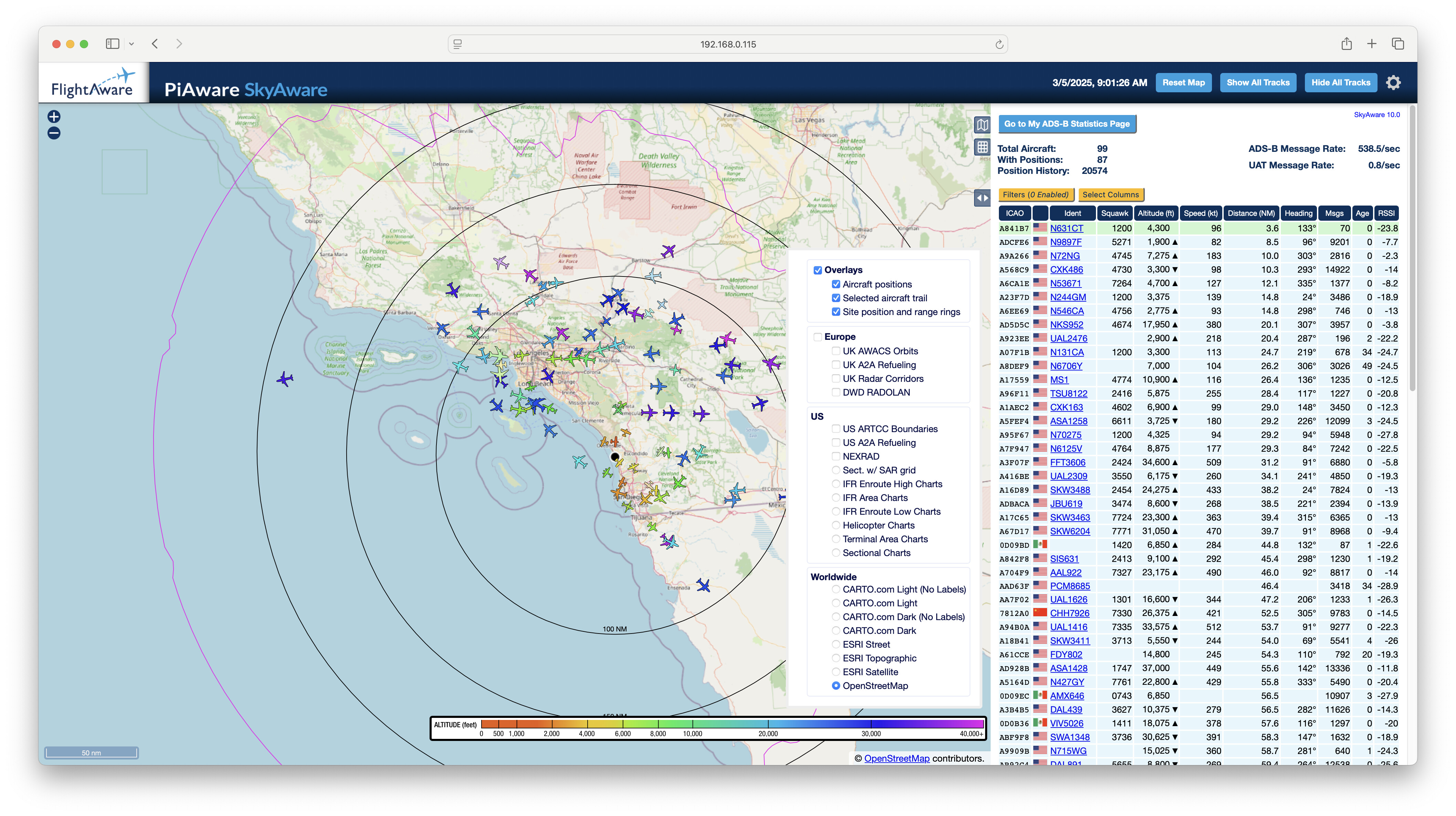1456x816 pixels.
Task: Sort table by Altitude (ft) header
Action: click(x=1155, y=213)
